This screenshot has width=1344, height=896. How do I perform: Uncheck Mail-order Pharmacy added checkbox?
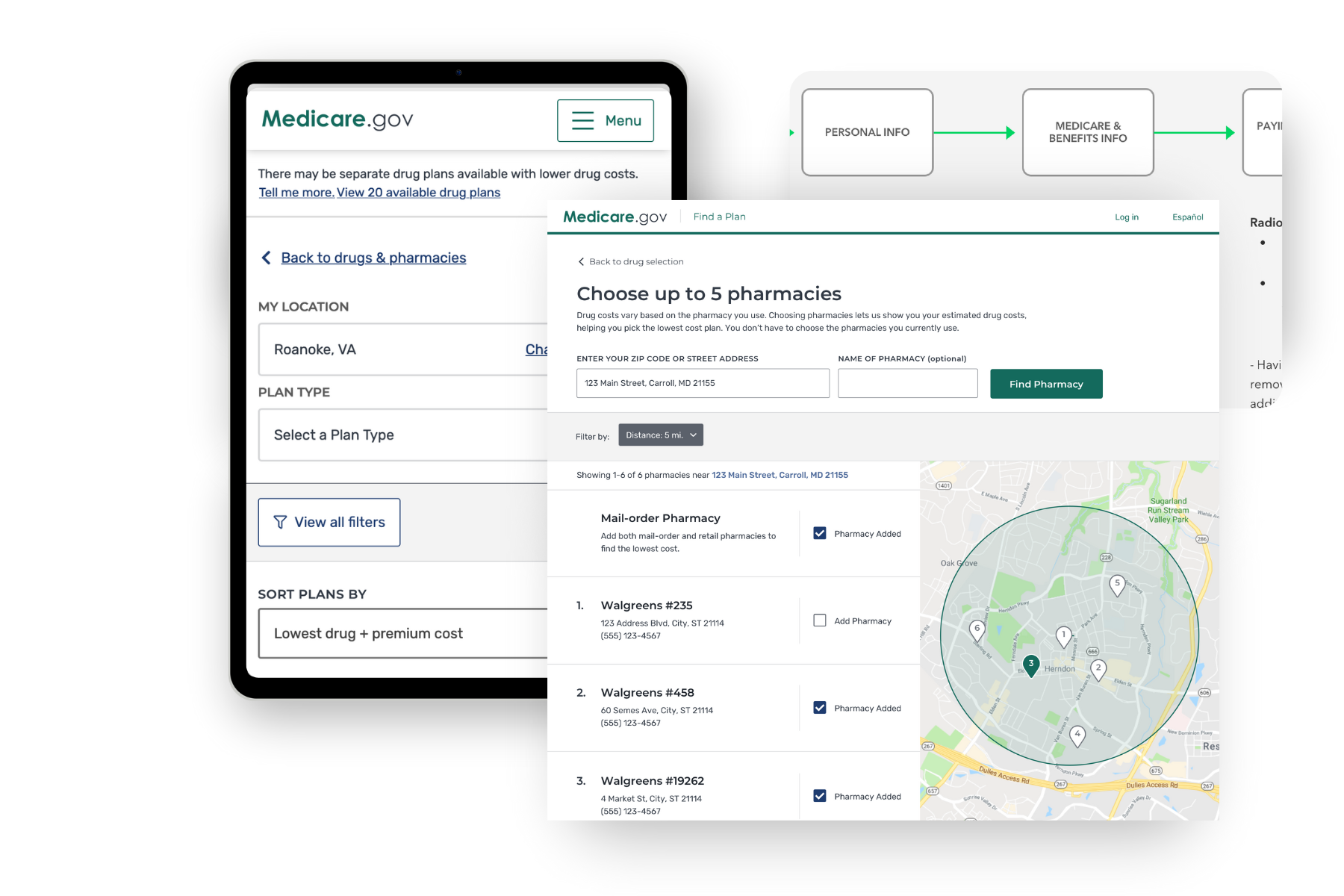(x=820, y=533)
